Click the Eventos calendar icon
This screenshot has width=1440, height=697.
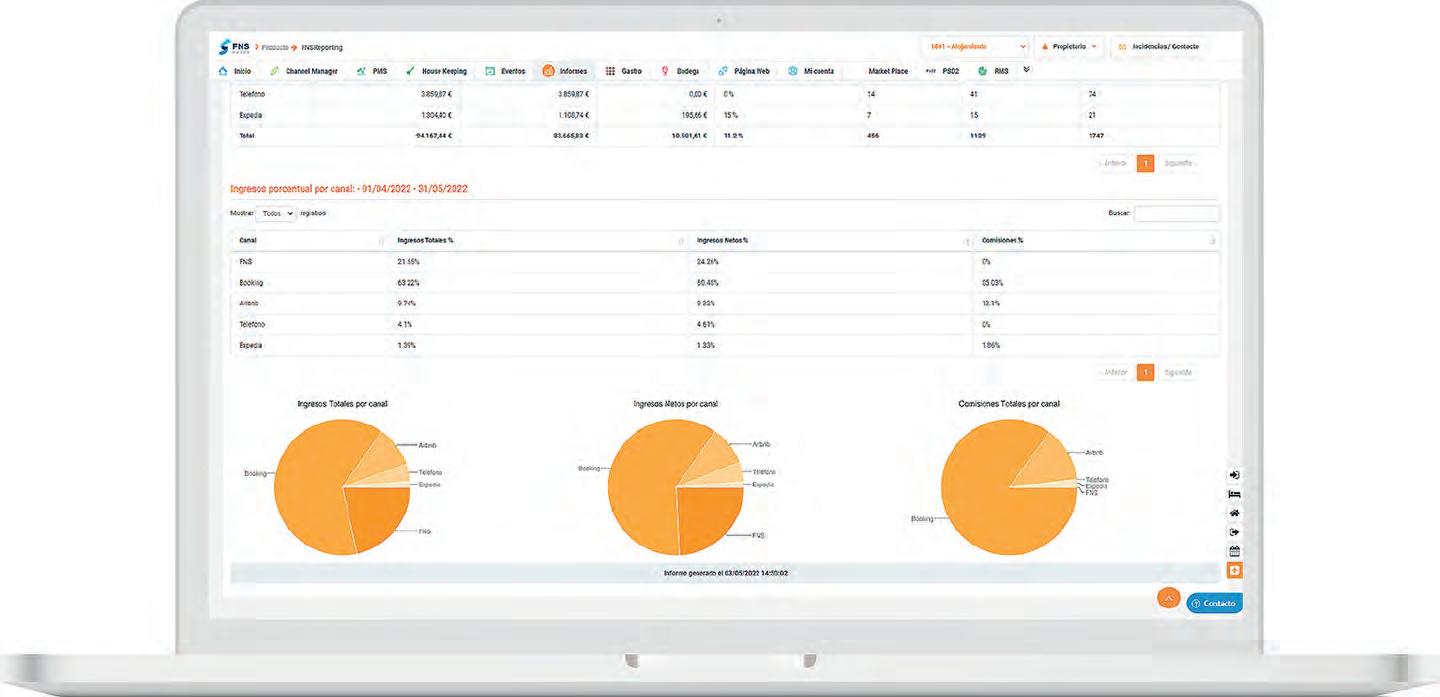(x=490, y=71)
